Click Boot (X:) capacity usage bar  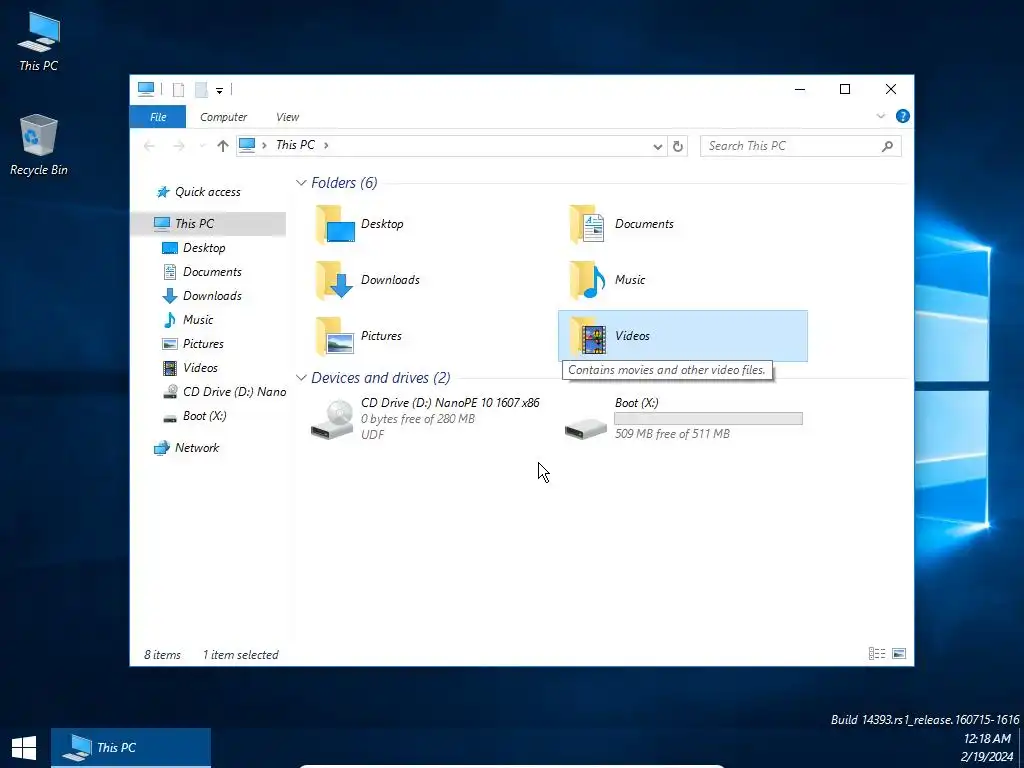pyautogui.click(x=708, y=419)
